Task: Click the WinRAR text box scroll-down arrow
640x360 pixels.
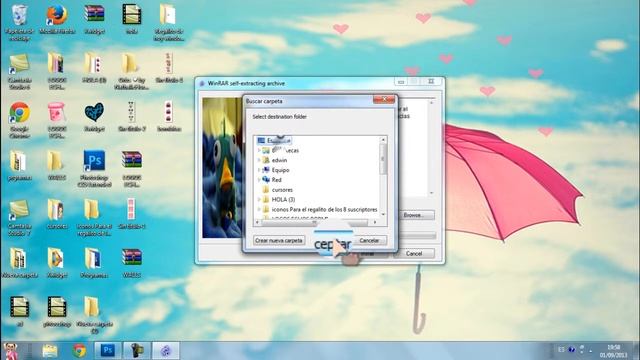Action: 431,193
